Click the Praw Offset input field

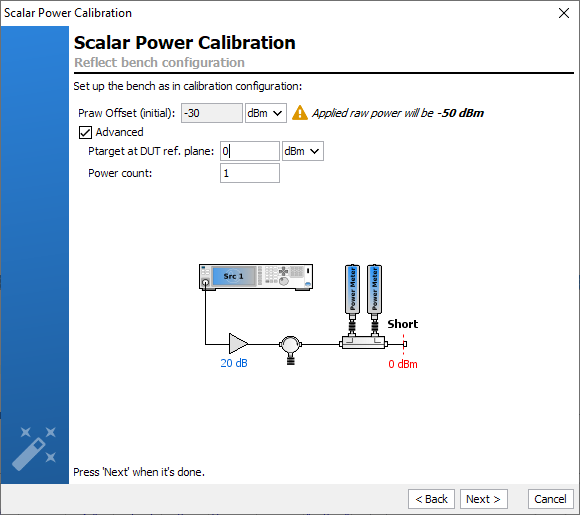[212, 113]
